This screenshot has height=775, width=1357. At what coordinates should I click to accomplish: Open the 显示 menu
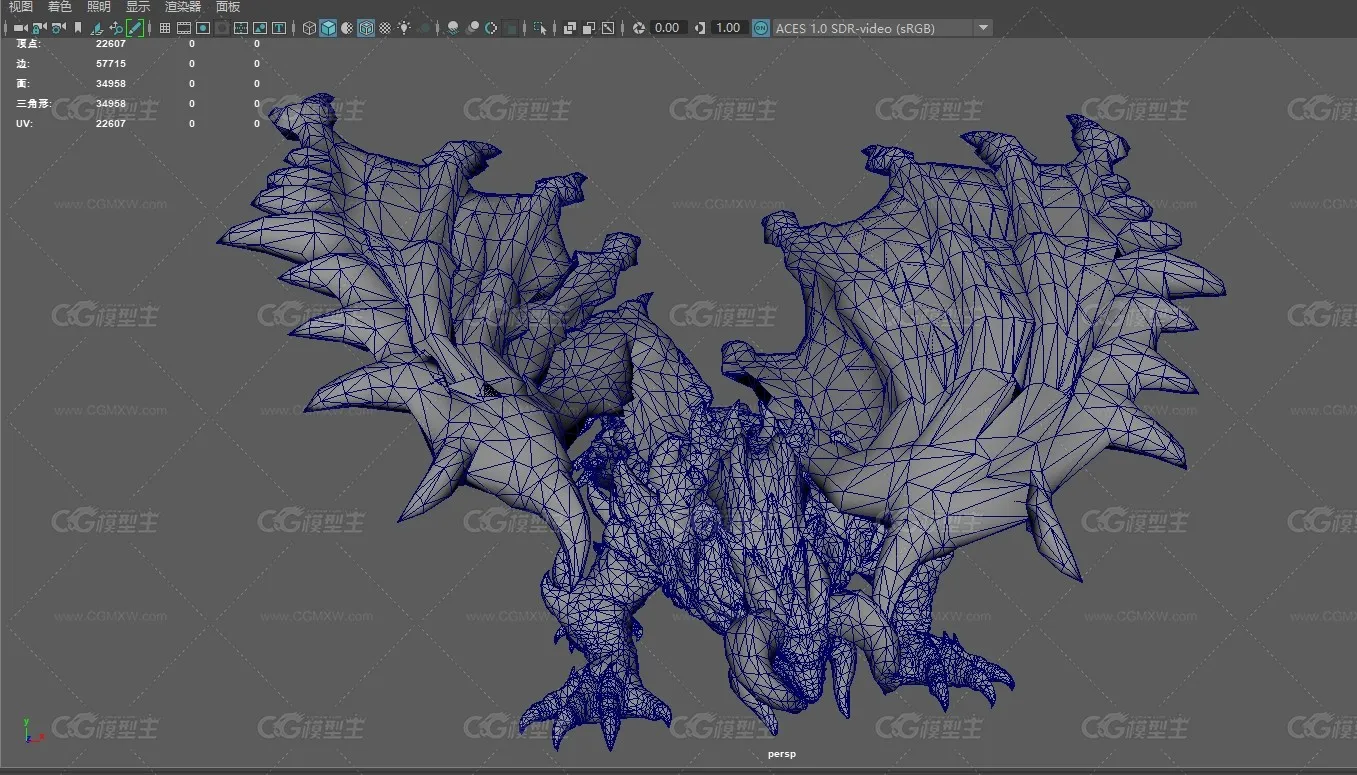[137, 7]
